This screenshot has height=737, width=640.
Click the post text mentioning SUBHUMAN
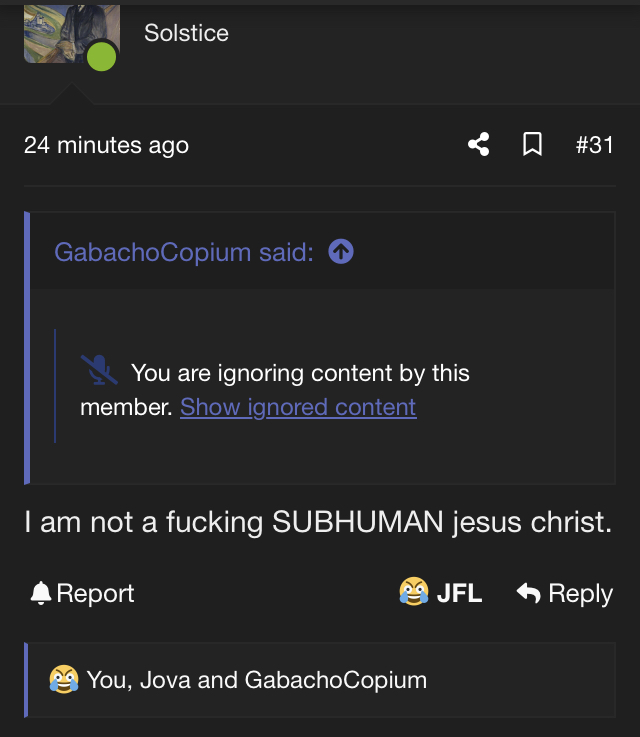(318, 521)
